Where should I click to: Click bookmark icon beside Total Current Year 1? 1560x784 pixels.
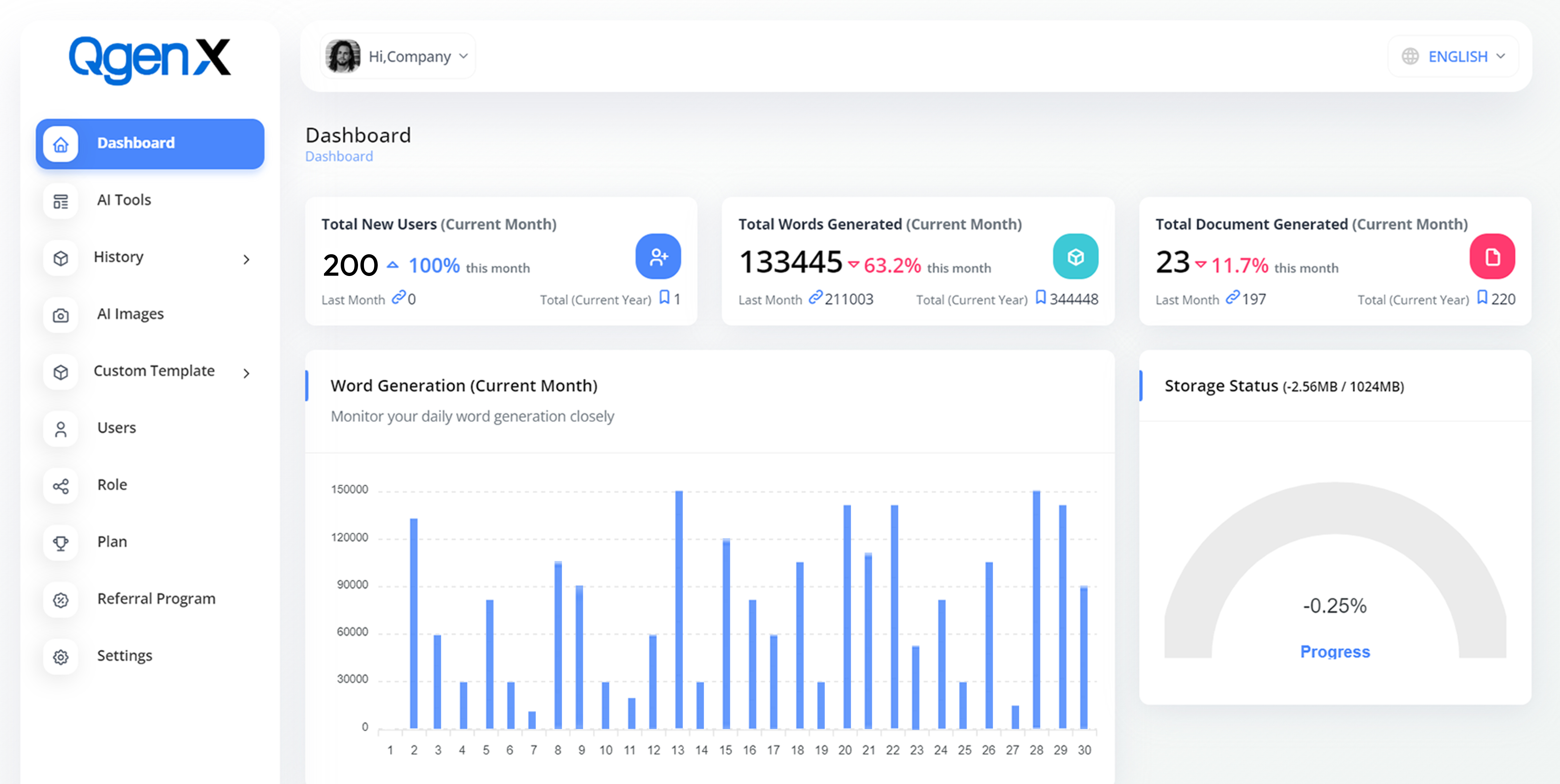coord(664,297)
